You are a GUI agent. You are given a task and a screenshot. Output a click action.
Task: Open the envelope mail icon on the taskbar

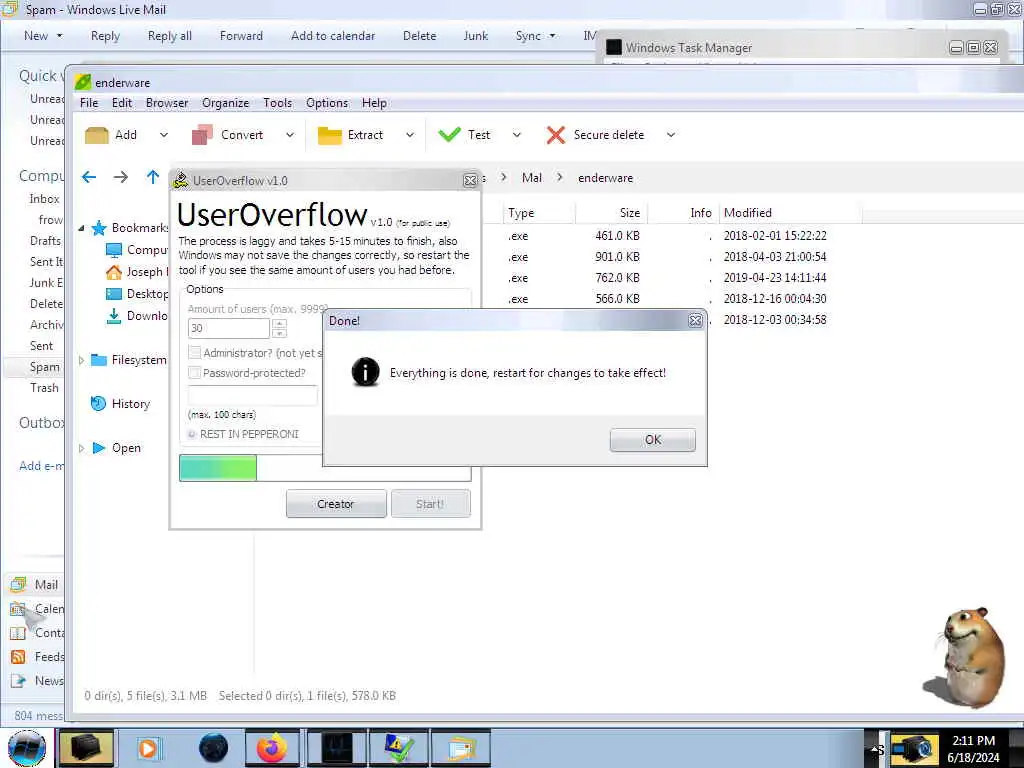460,748
